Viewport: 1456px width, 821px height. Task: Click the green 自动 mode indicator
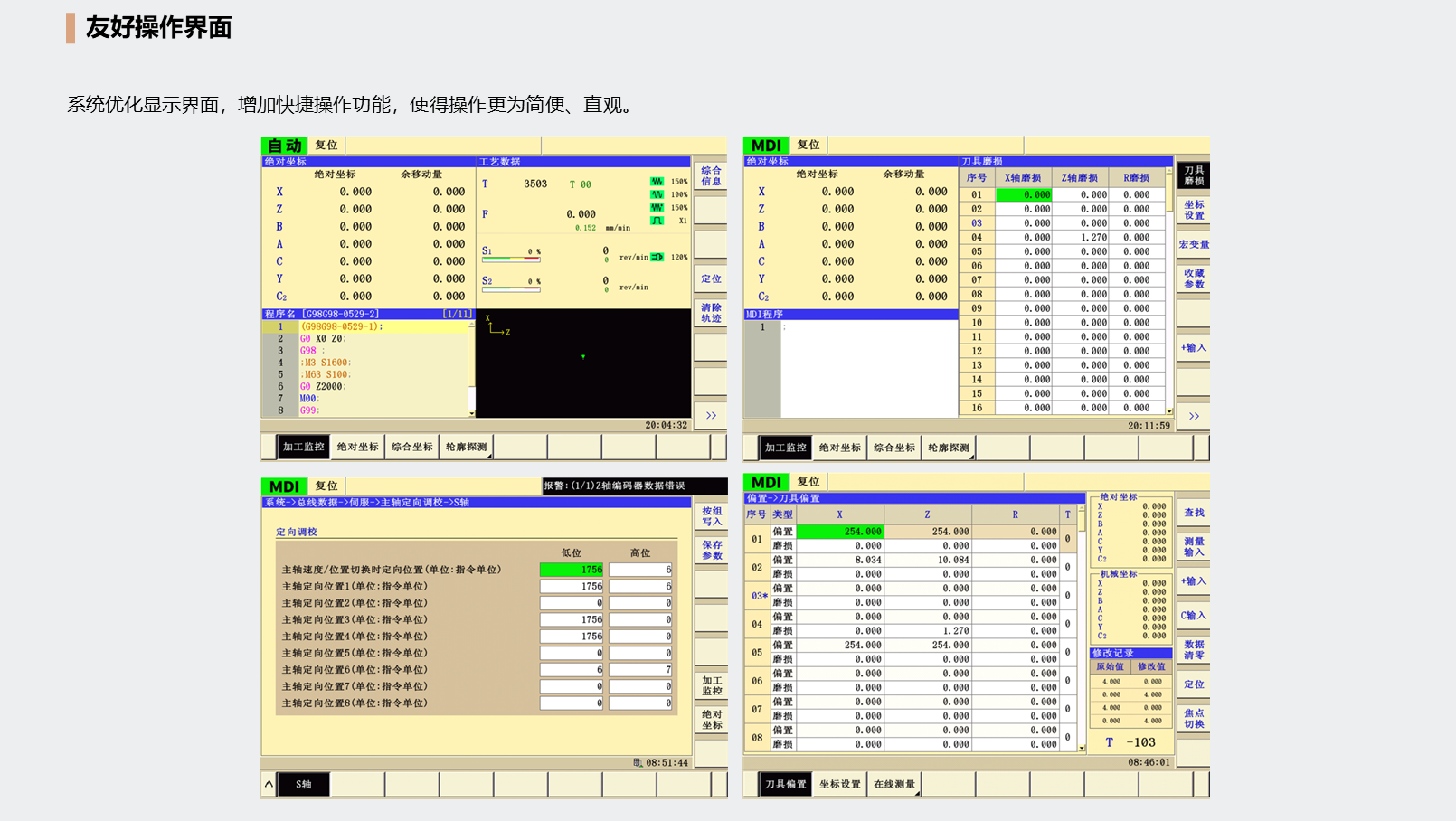pos(284,146)
